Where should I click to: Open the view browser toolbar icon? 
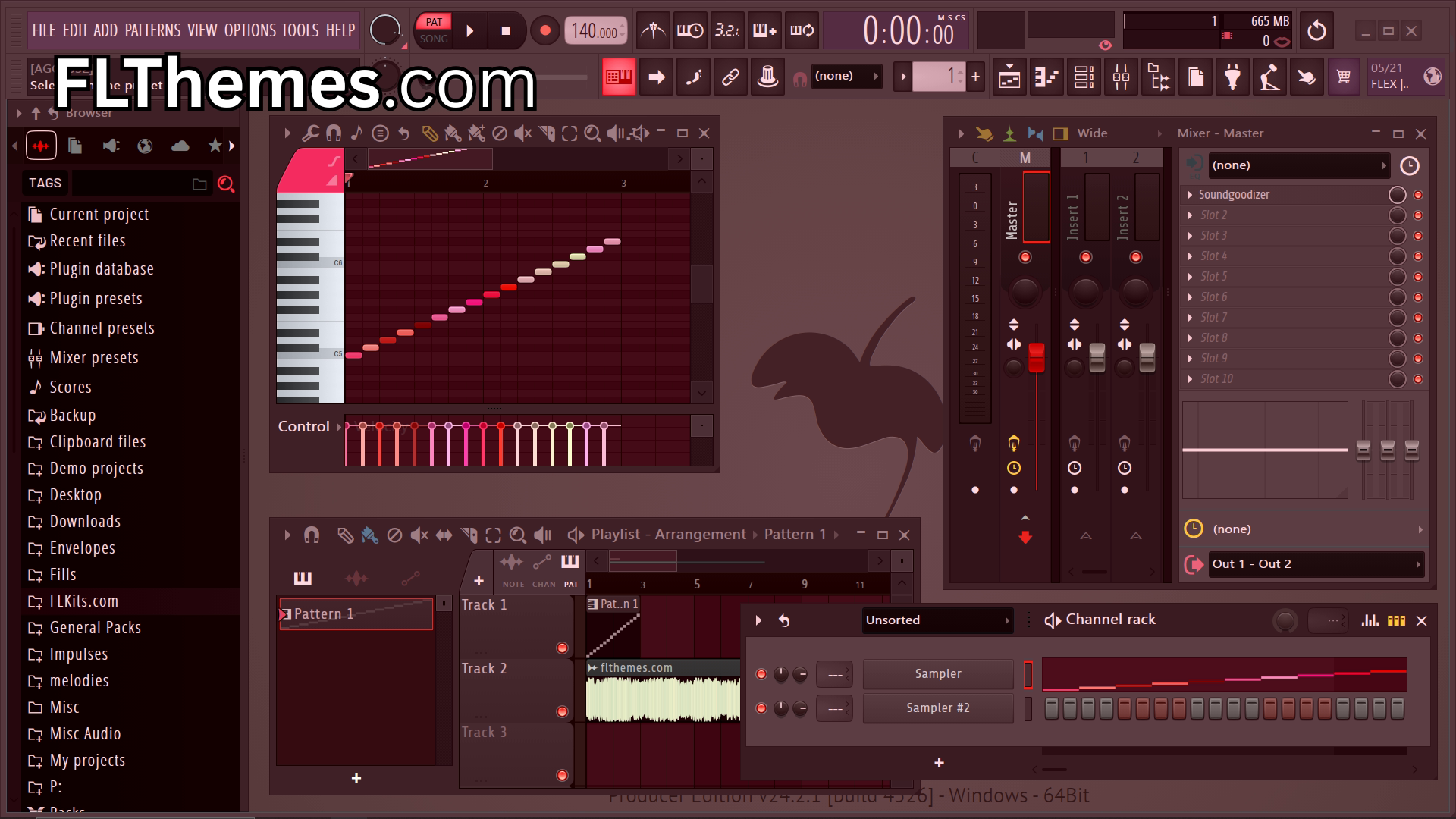[x=1158, y=77]
